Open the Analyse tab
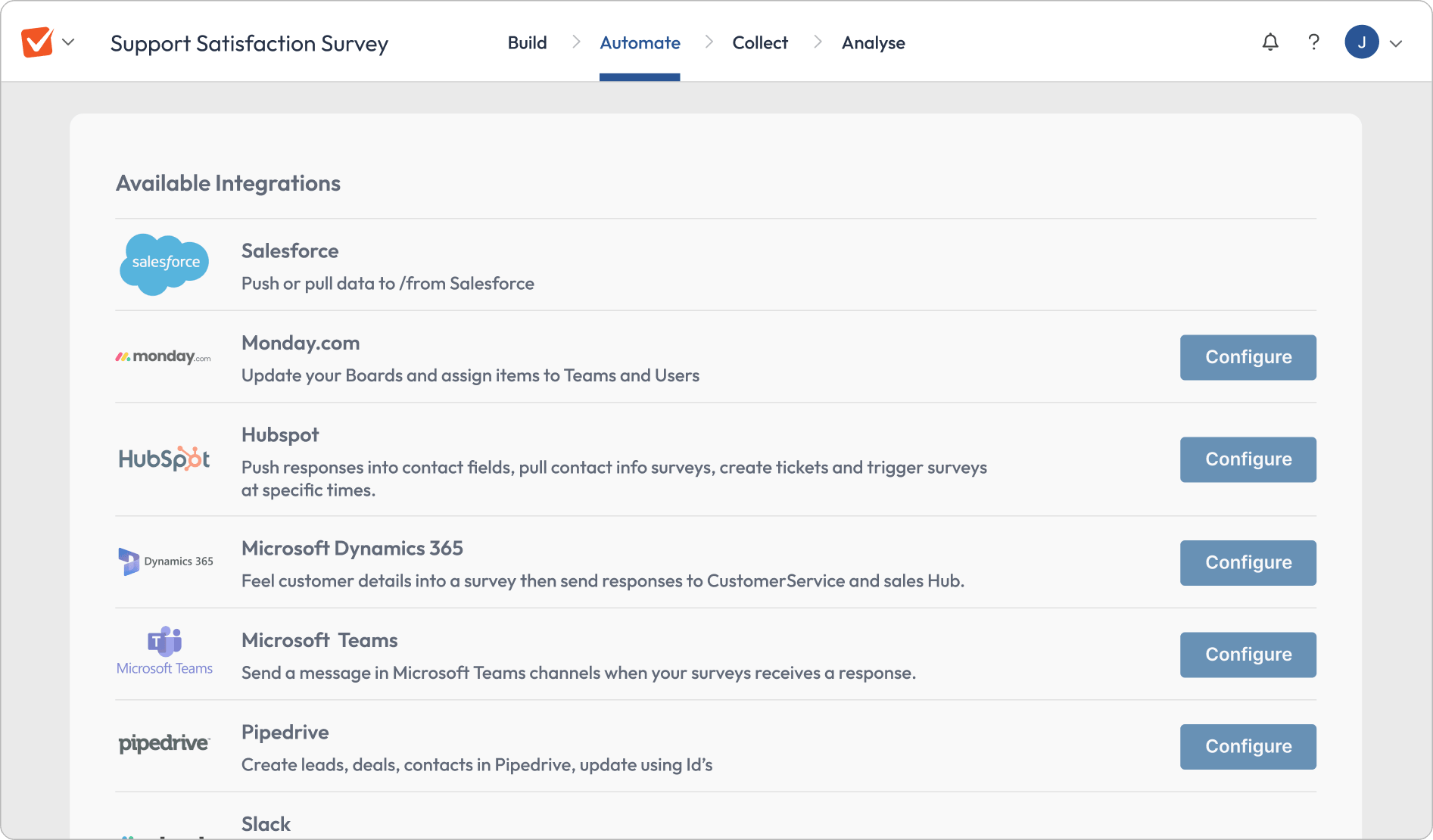1433x840 pixels. pos(873,43)
